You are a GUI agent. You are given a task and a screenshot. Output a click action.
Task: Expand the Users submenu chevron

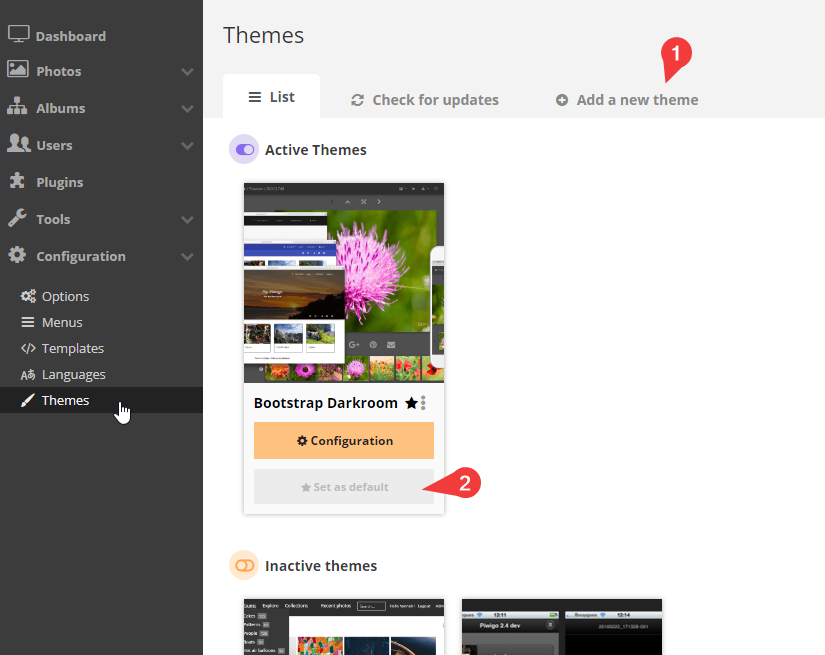[x=187, y=146]
